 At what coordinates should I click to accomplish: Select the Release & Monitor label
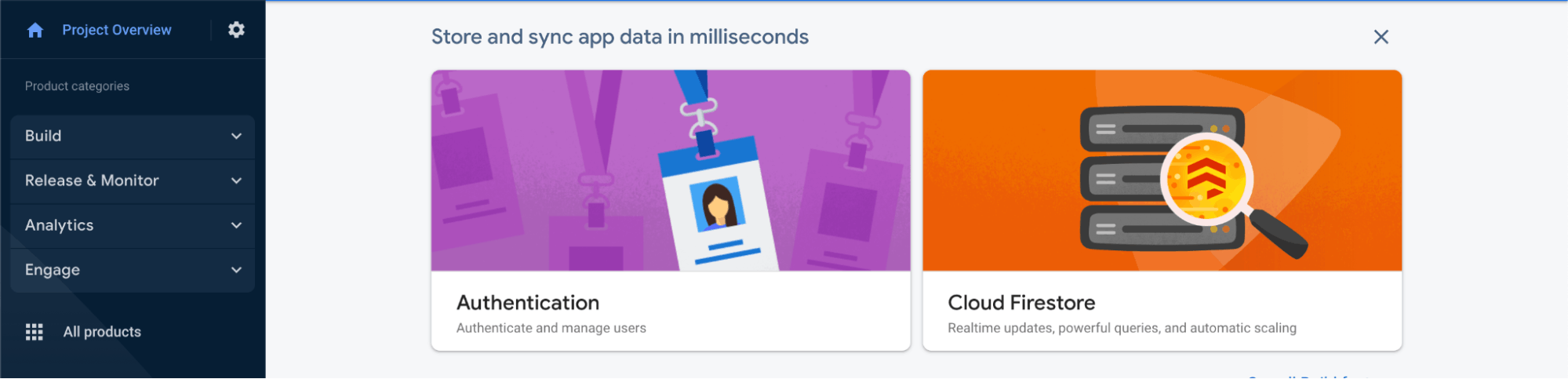point(92,180)
